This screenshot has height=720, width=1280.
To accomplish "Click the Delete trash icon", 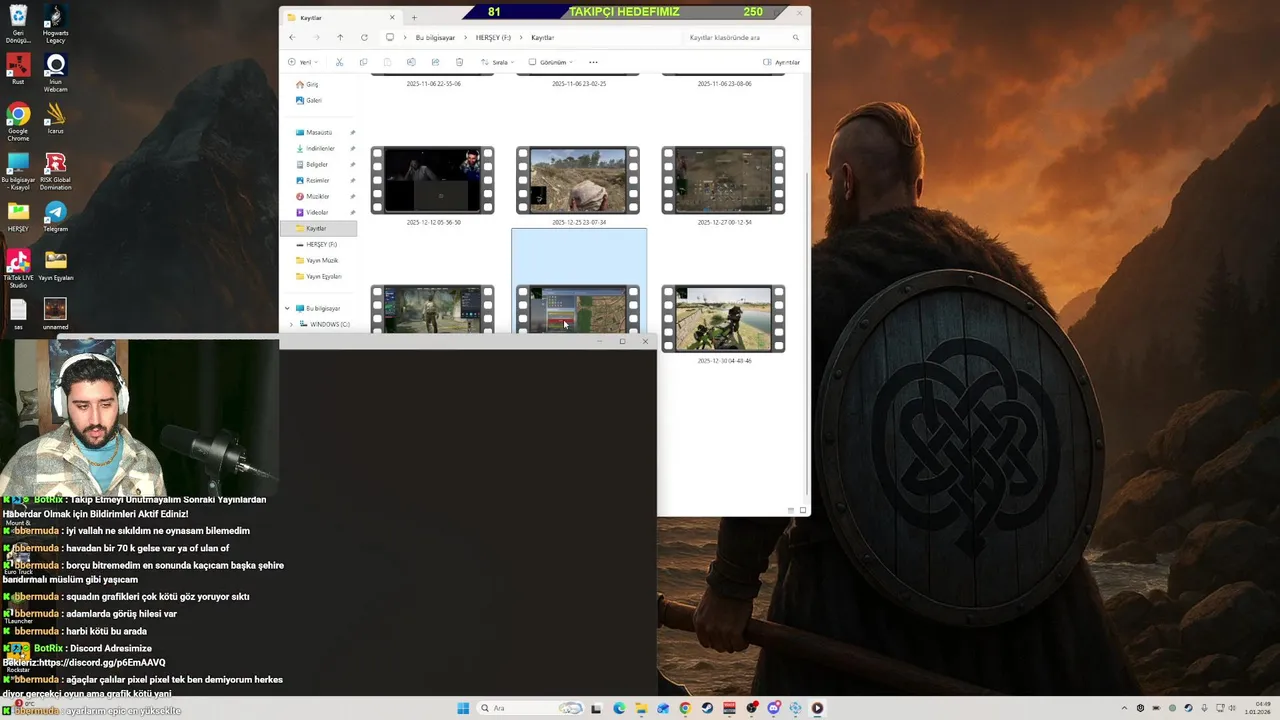I will (x=459, y=62).
